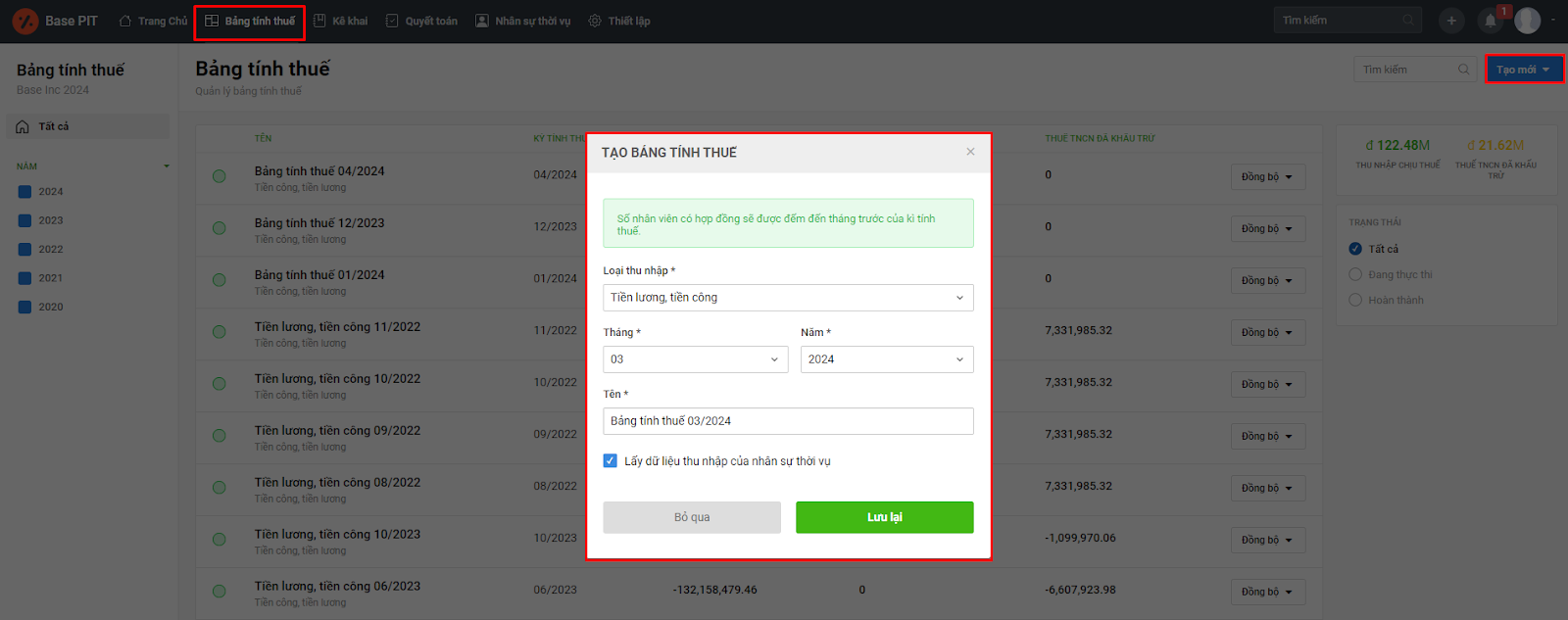
Task: Toggle the 2023 year filter checkbox
Action: pos(25,220)
